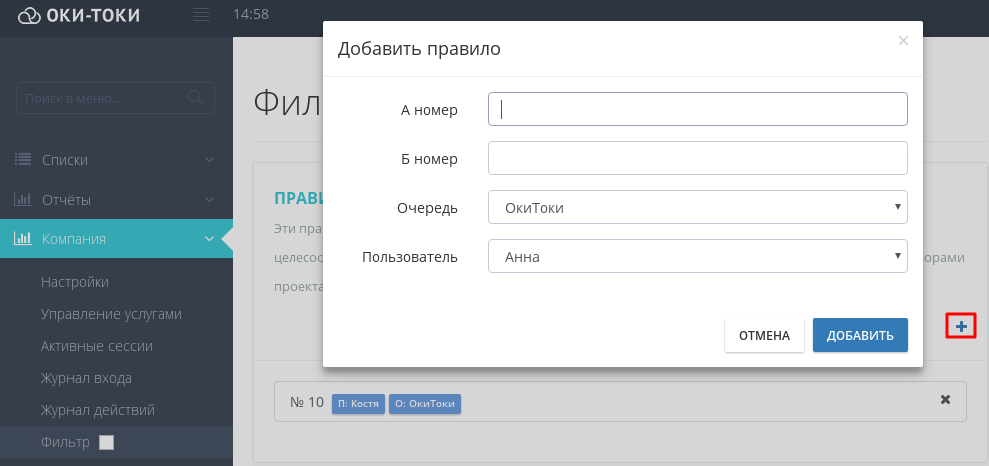989x466 pixels.
Task: Open the Очередь dropdown
Action: [x=697, y=207]
